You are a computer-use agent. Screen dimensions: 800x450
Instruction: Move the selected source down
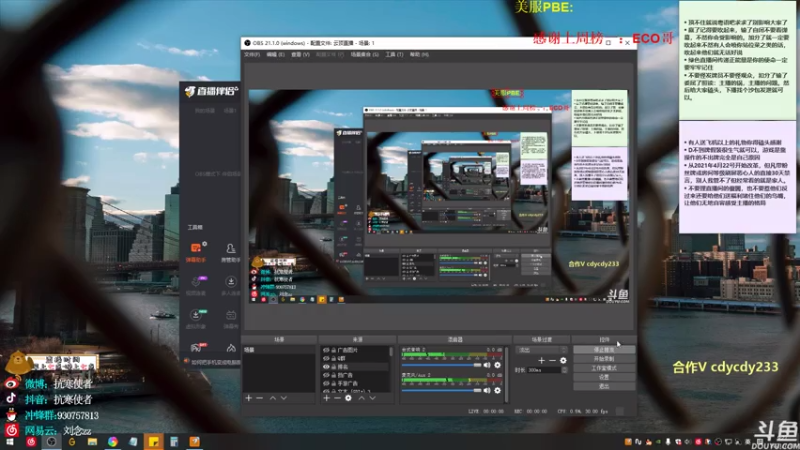pyautogui.click(x=372, y=398)
